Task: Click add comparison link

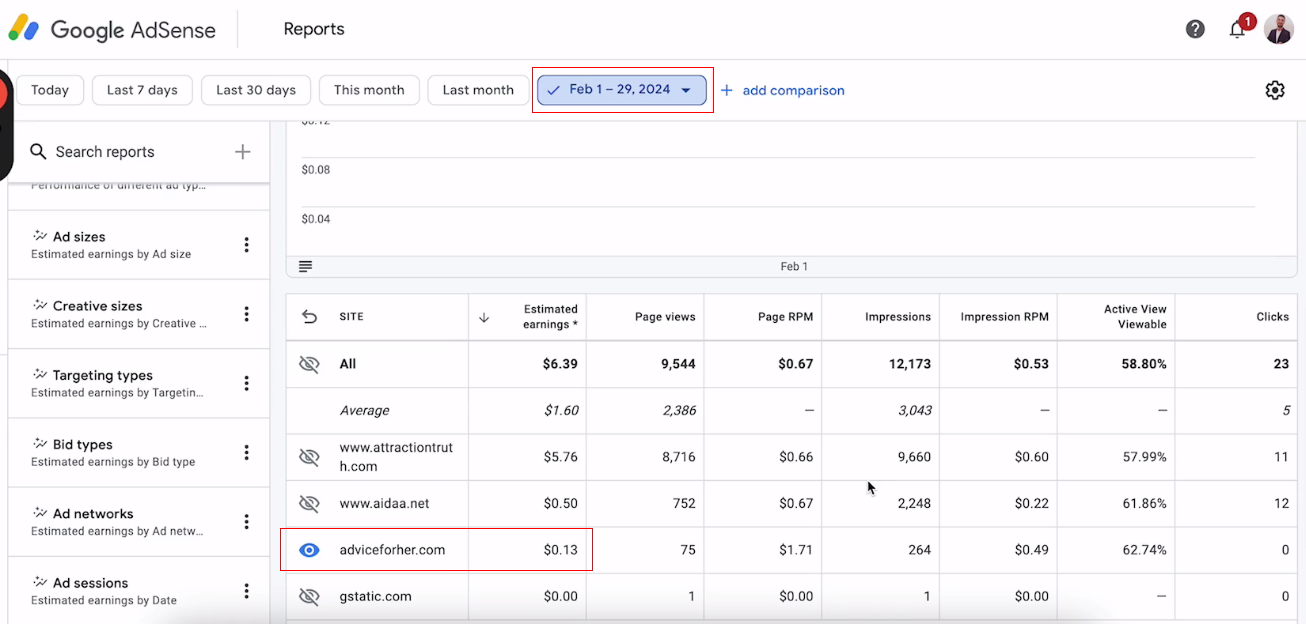Action: click(782, 90)
